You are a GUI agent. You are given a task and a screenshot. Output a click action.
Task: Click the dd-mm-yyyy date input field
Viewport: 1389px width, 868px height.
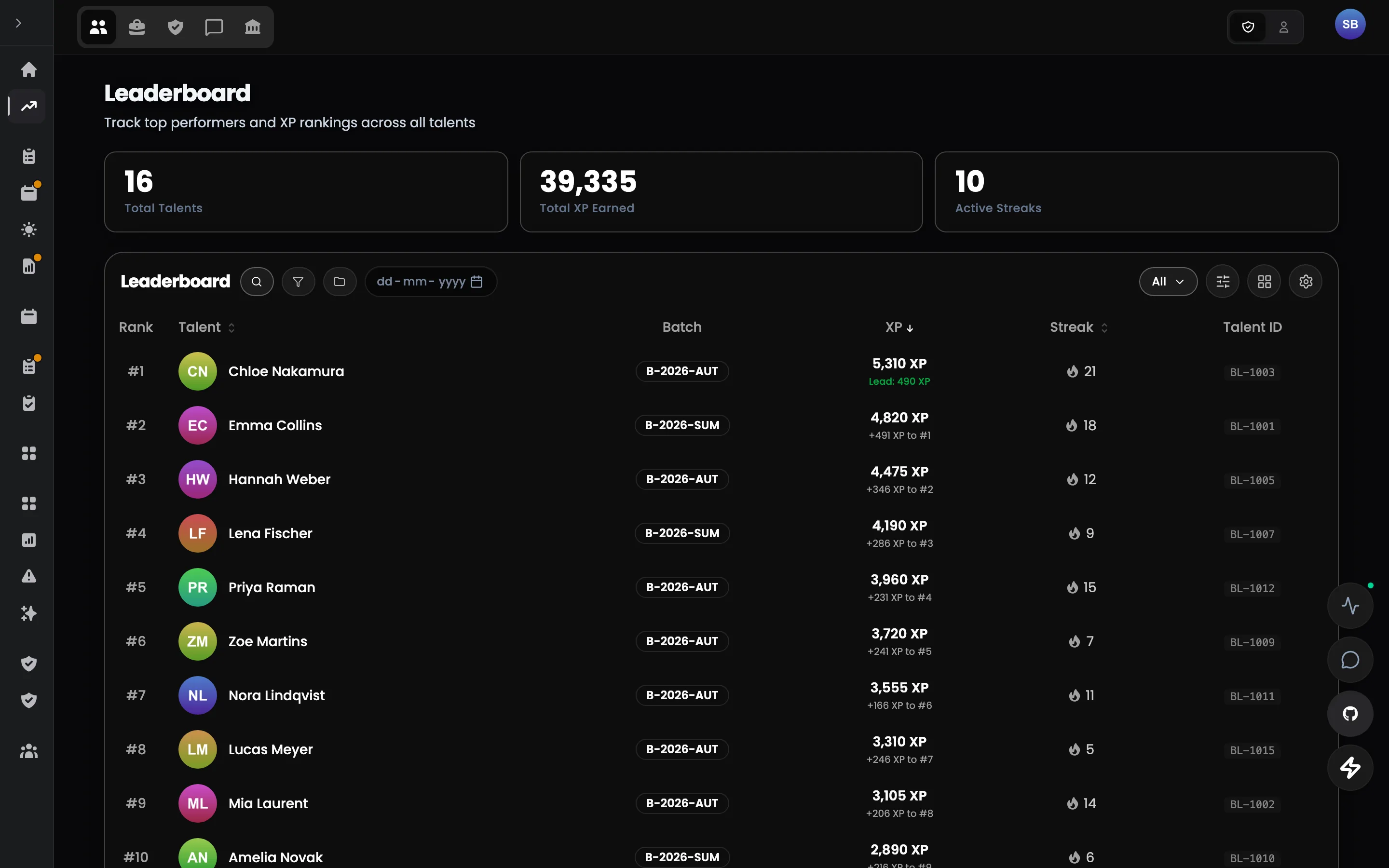point(431,282)
